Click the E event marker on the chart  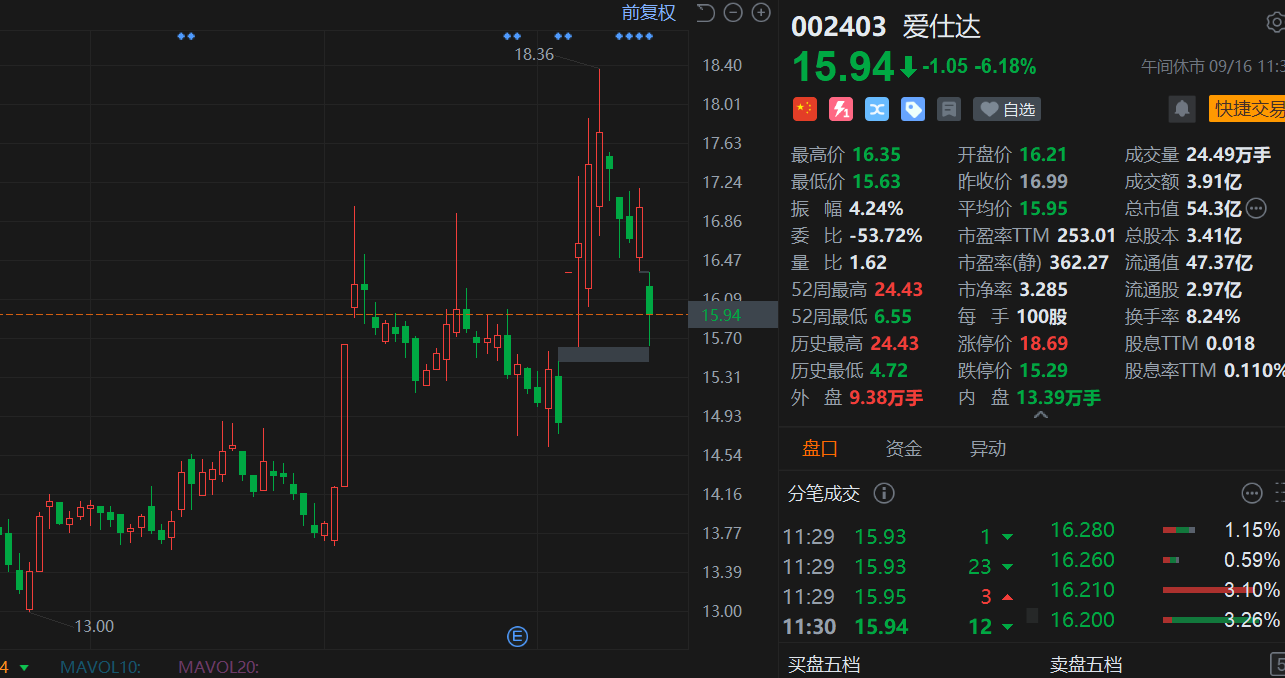pos(517,636)
